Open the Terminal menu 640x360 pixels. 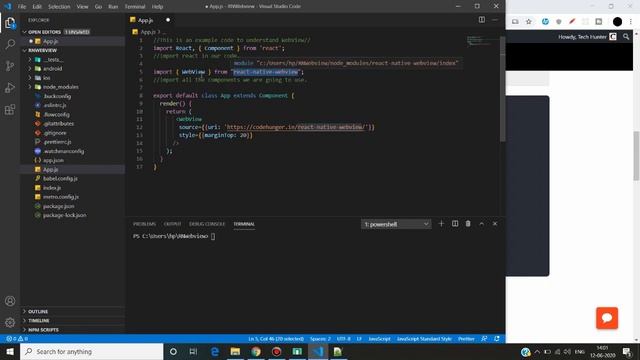tap(135, 7)
